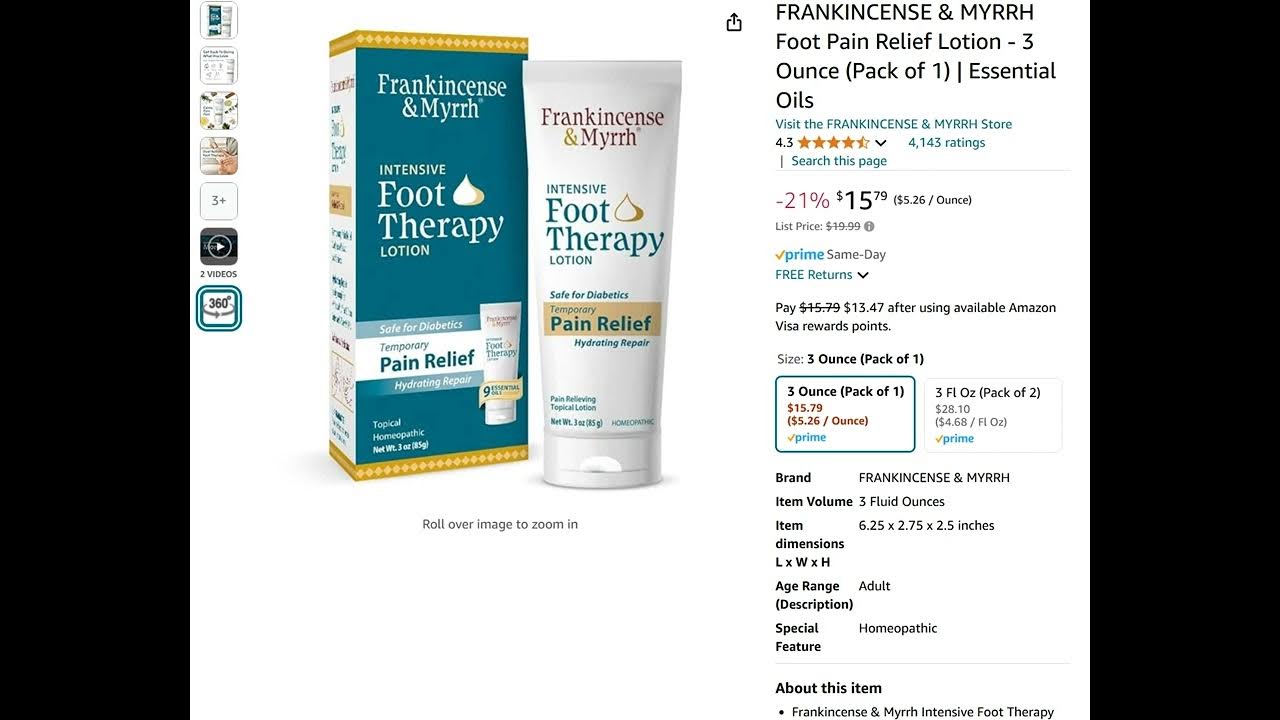Screen dimensions: 1280x720
Task: Select the fourth thumbnail showing foot
Action: point(219,156)
